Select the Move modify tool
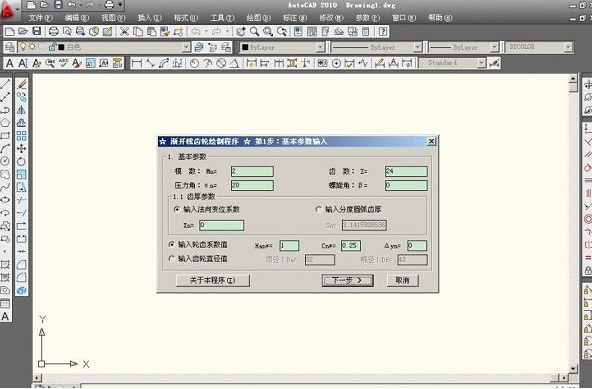This screenshot has width=592, height=389. pyautogui.click(x=22, y=148)
